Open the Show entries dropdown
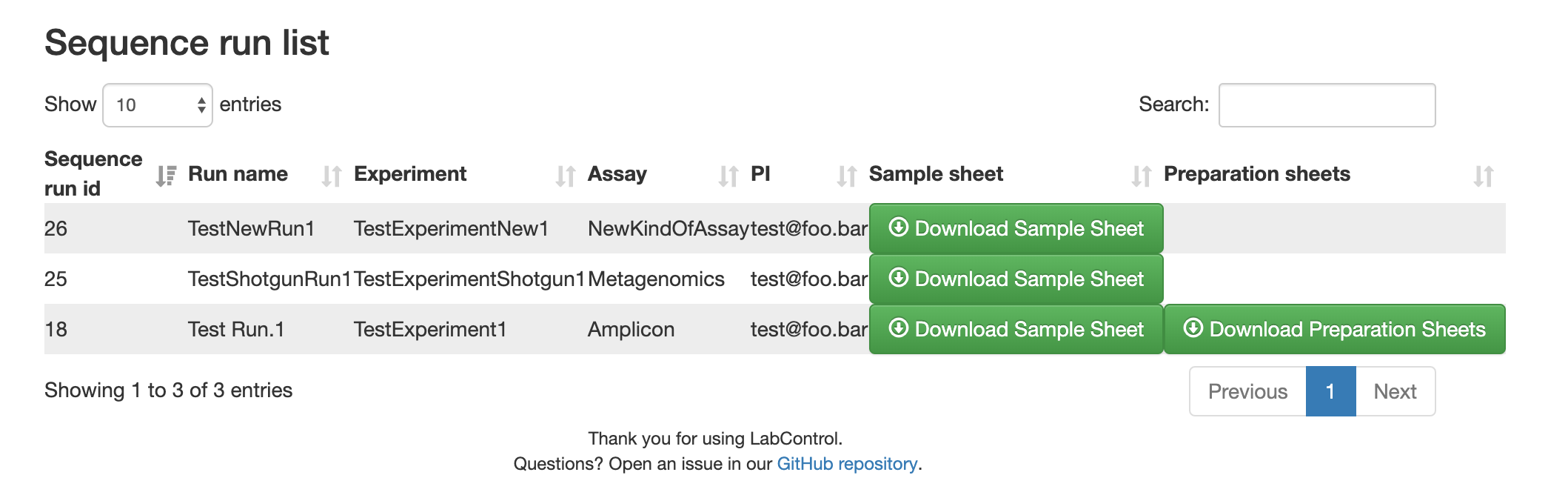1568x495 pixels. point(158,105)
